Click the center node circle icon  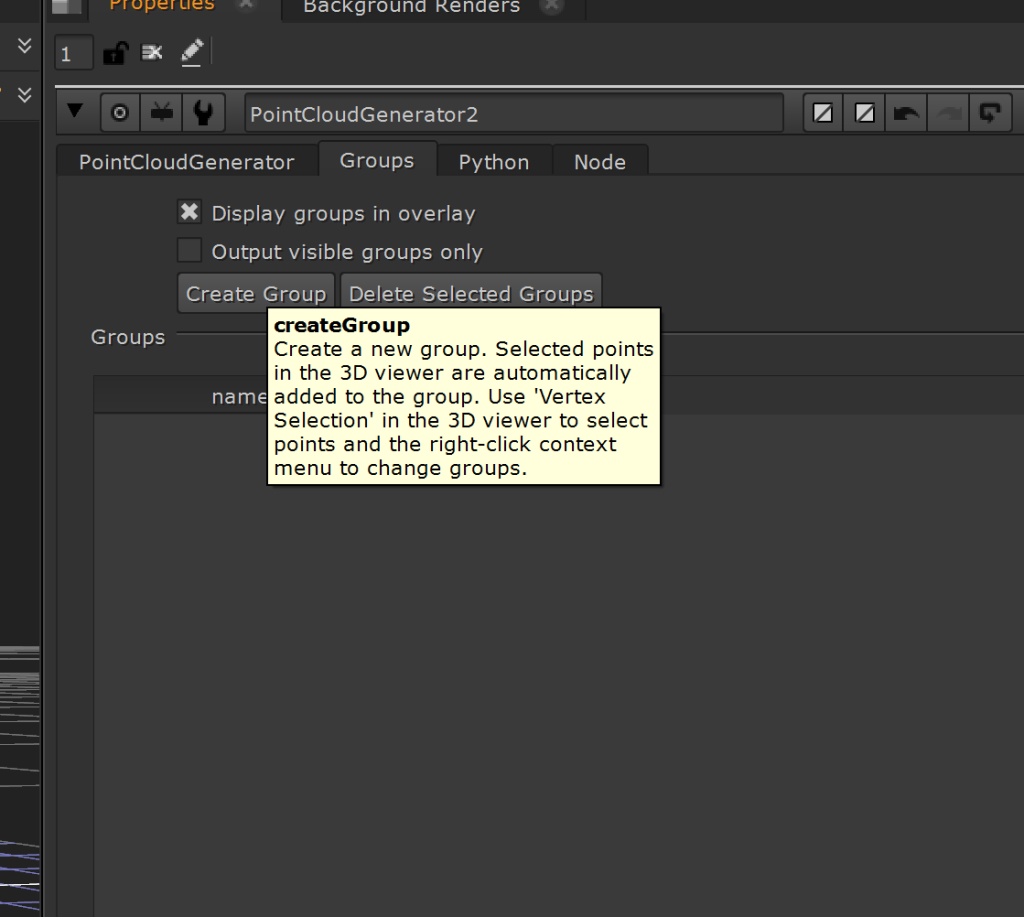click(120, 113)
